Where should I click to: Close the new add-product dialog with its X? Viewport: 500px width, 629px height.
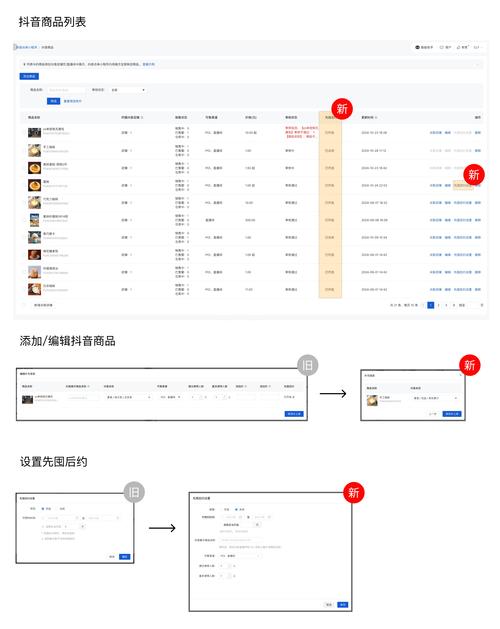pyautogui.click(x=460, y=375)
